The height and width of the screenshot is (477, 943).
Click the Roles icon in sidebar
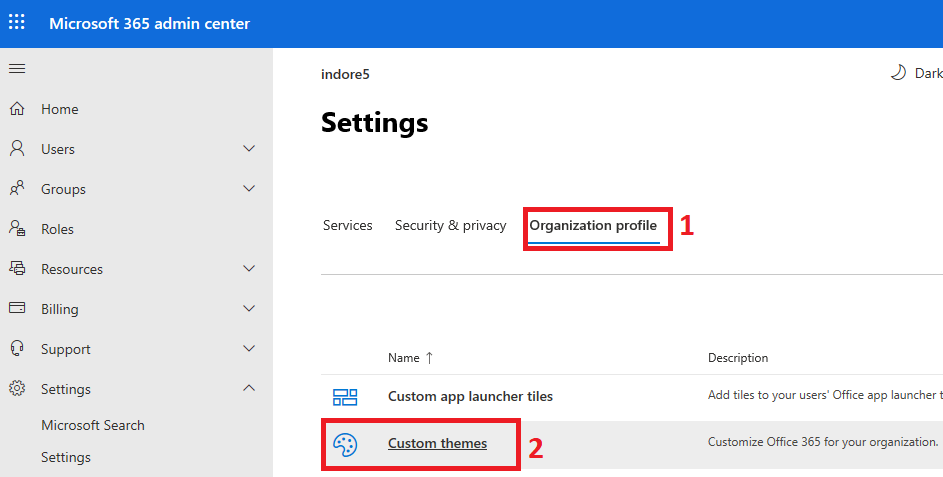(17, 229)
